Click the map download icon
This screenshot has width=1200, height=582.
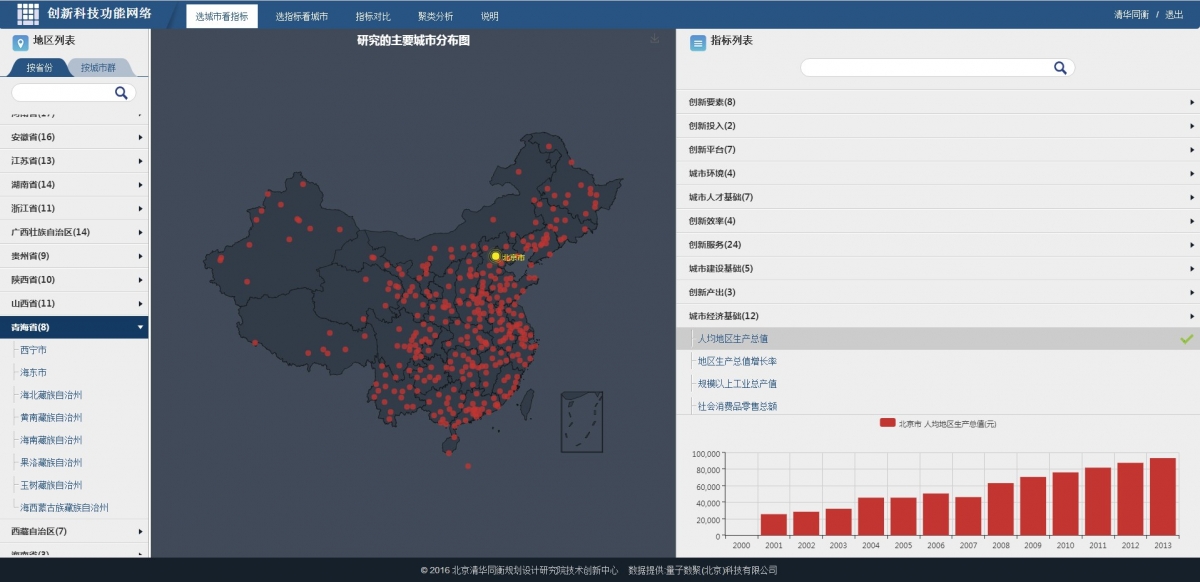[x=655, y=39]
